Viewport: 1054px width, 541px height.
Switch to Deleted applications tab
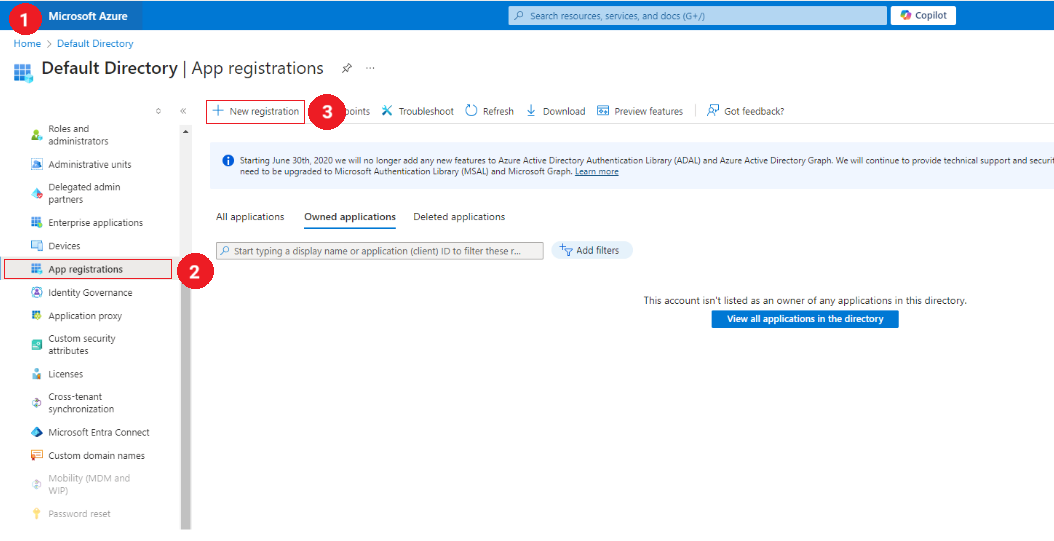pos(459,217)
